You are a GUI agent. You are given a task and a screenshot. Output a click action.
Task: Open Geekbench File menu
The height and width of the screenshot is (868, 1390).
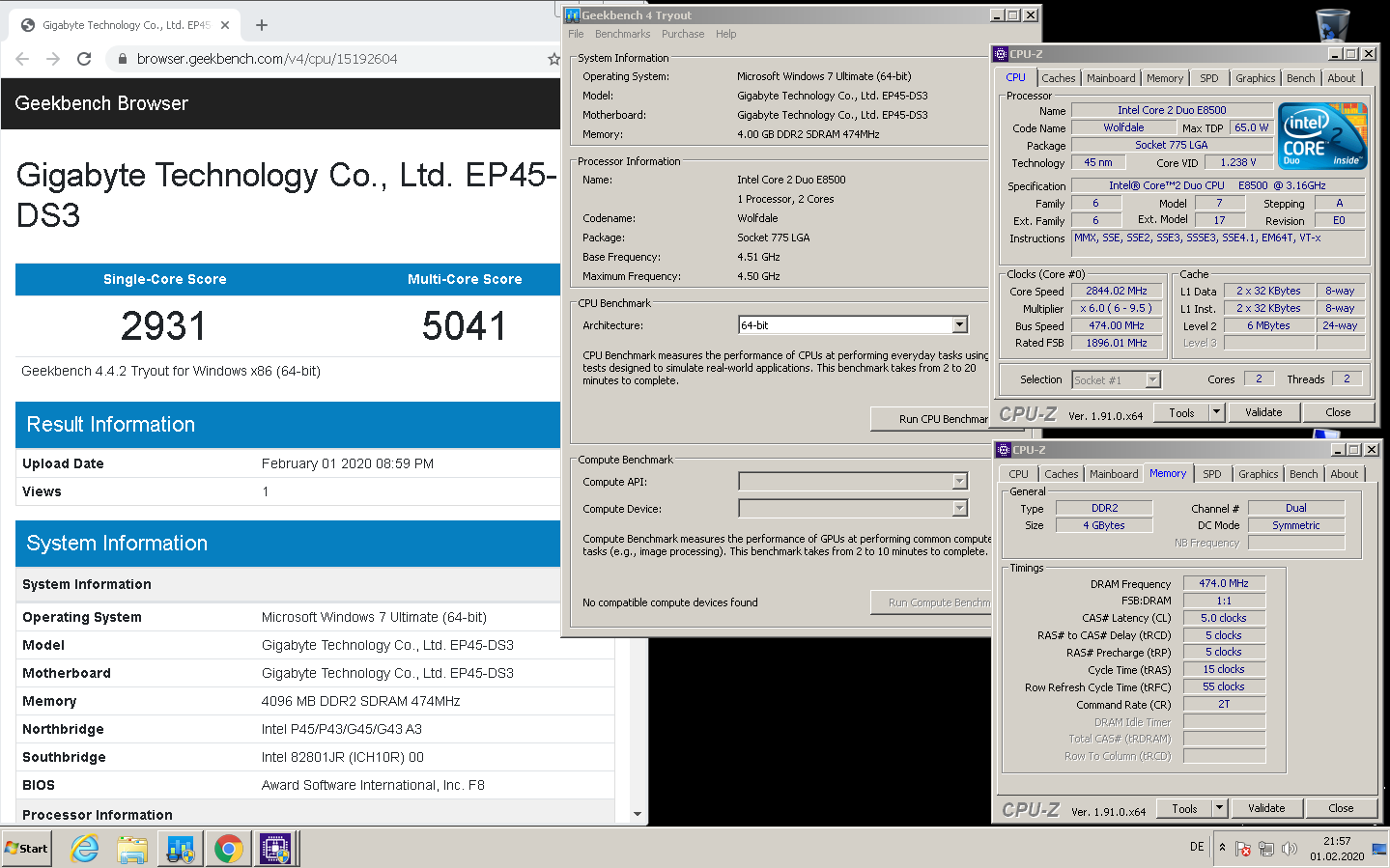(x=576, y=34)
